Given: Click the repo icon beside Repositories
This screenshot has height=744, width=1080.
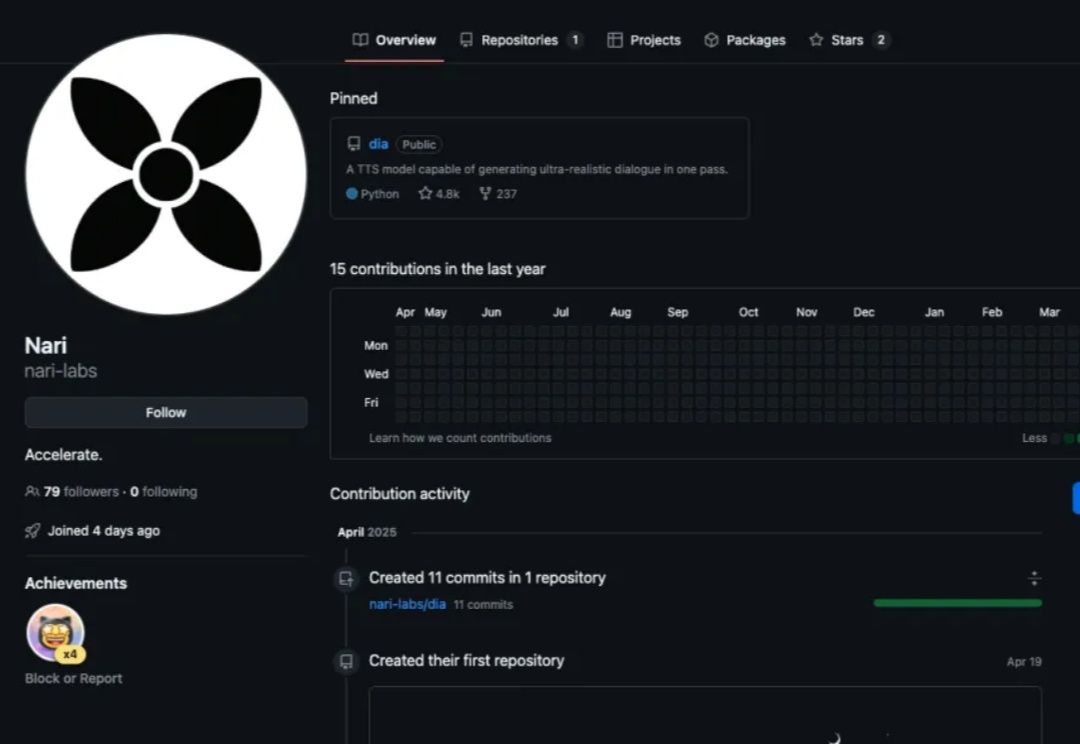Looking at the screenshot, I should click(x=466, y=40).
